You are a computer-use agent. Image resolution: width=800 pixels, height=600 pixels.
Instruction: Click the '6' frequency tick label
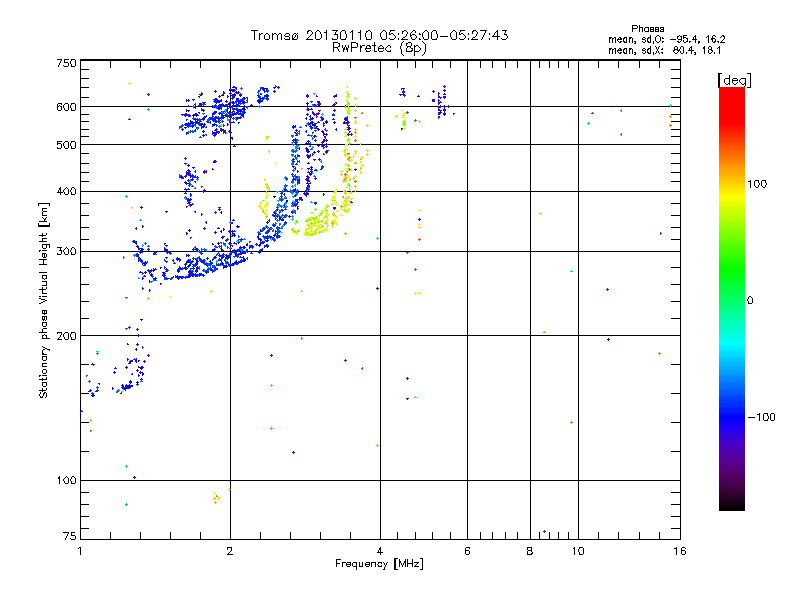click(467, 551)
